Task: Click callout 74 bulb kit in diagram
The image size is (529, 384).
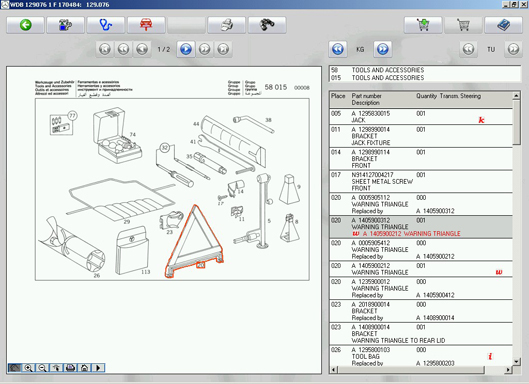Action: (133, 135)
